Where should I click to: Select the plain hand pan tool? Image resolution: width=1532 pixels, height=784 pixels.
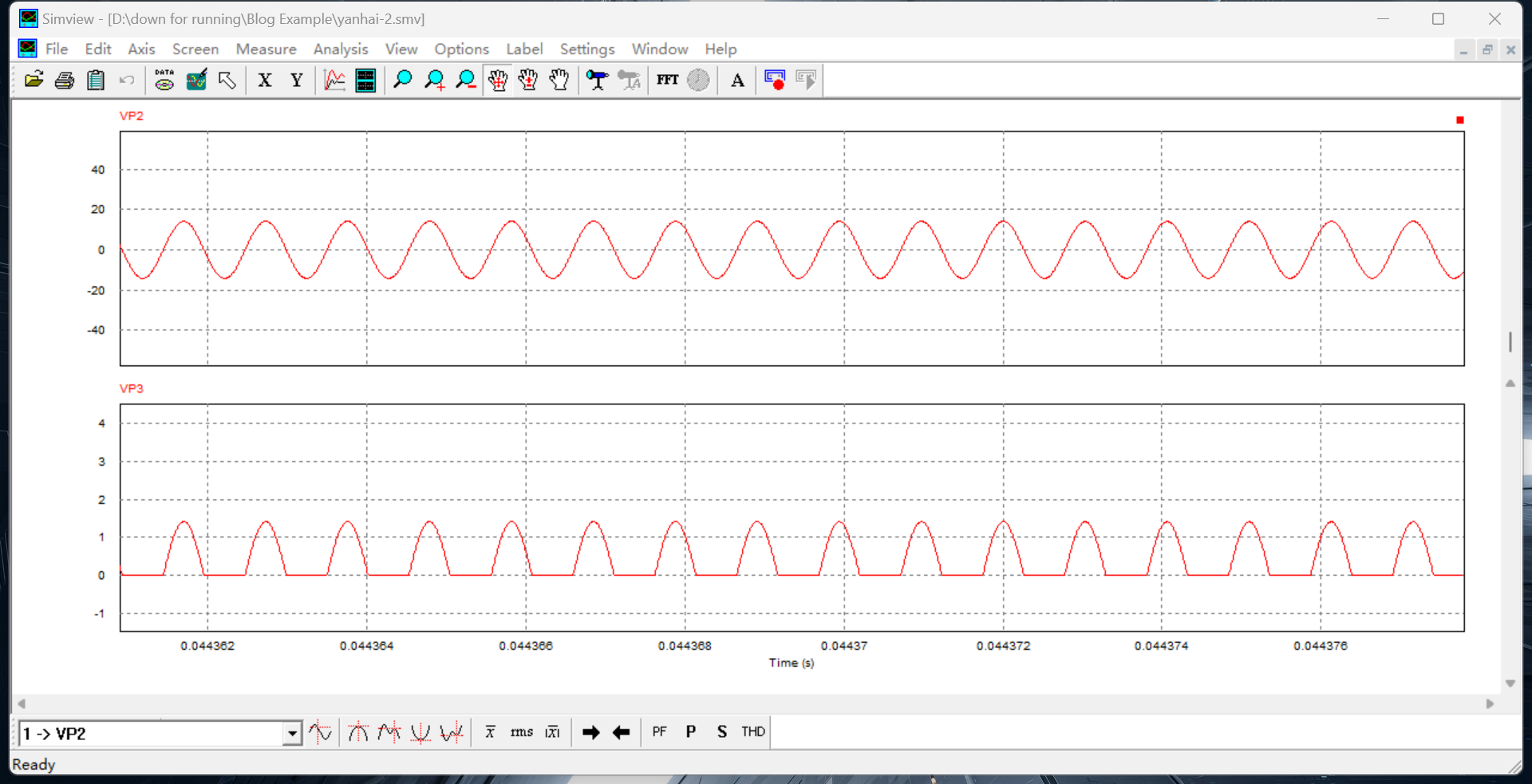click(559, 80)
